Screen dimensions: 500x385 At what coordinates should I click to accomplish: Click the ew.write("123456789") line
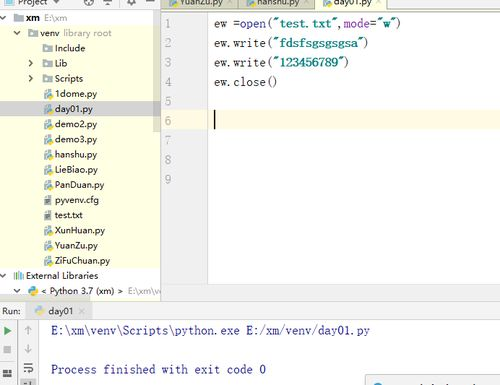click(281, 62)
